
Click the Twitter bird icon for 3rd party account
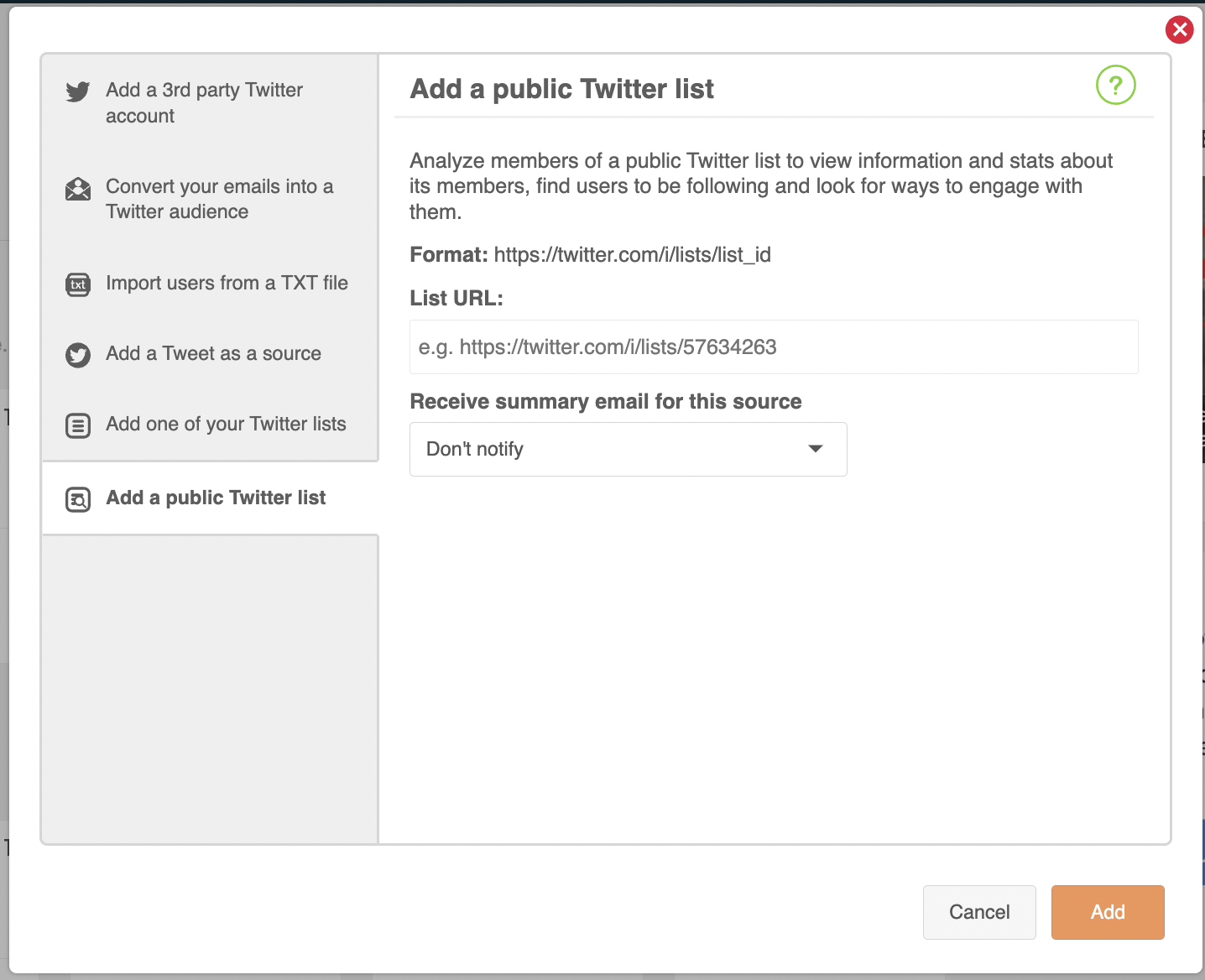coord(78,91)
